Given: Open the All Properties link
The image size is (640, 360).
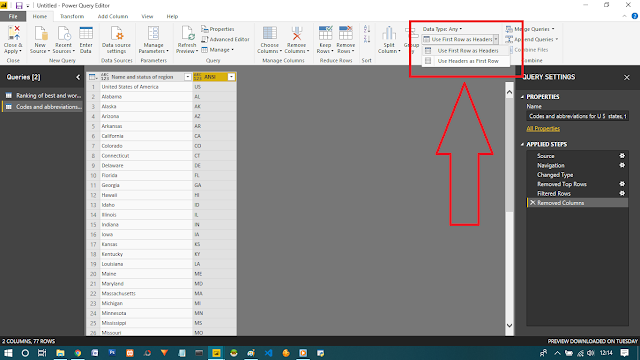Looking at the screenshot, I should pos(543,129).
